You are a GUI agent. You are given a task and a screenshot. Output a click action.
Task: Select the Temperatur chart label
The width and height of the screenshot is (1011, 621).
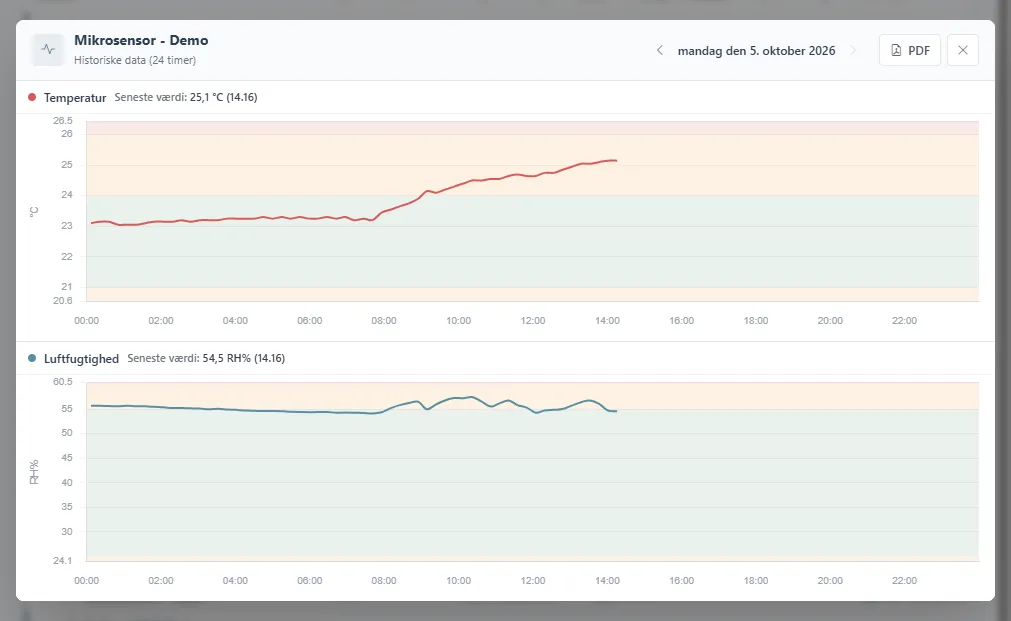(x=75, y=98)
